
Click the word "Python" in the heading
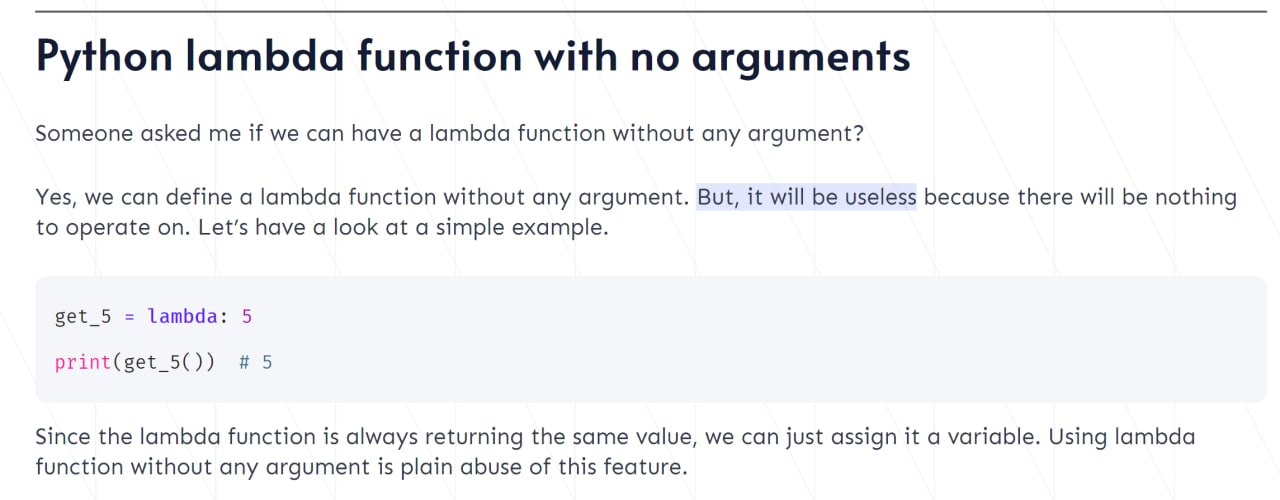pos(103,57)
